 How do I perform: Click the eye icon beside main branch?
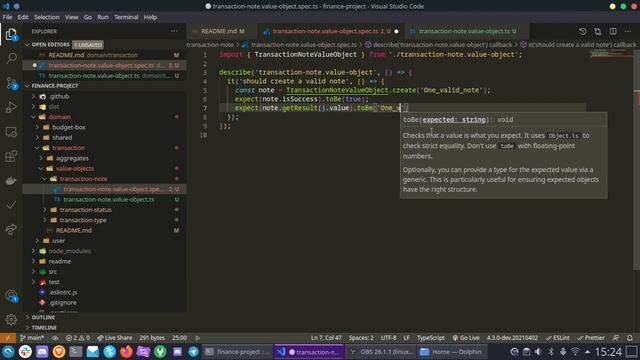[x=55, y=338]
